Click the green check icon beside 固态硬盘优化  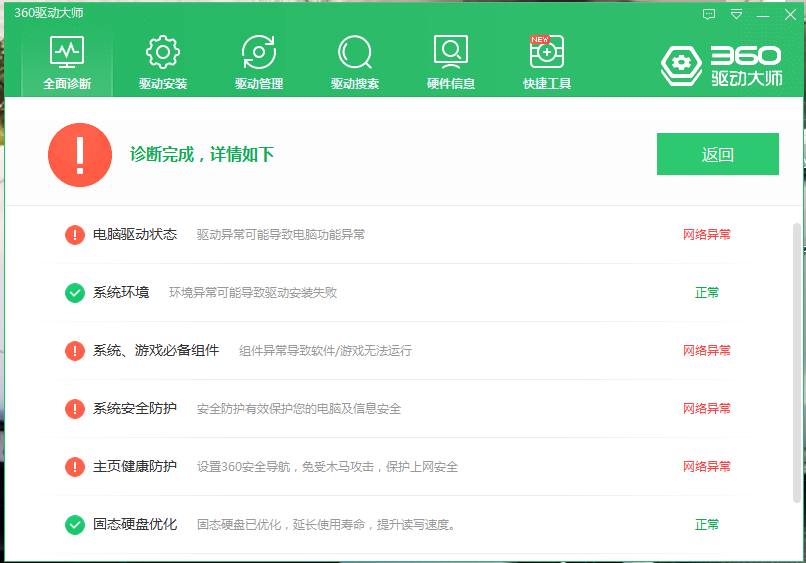pyautogui.click(x=75, y=525)
